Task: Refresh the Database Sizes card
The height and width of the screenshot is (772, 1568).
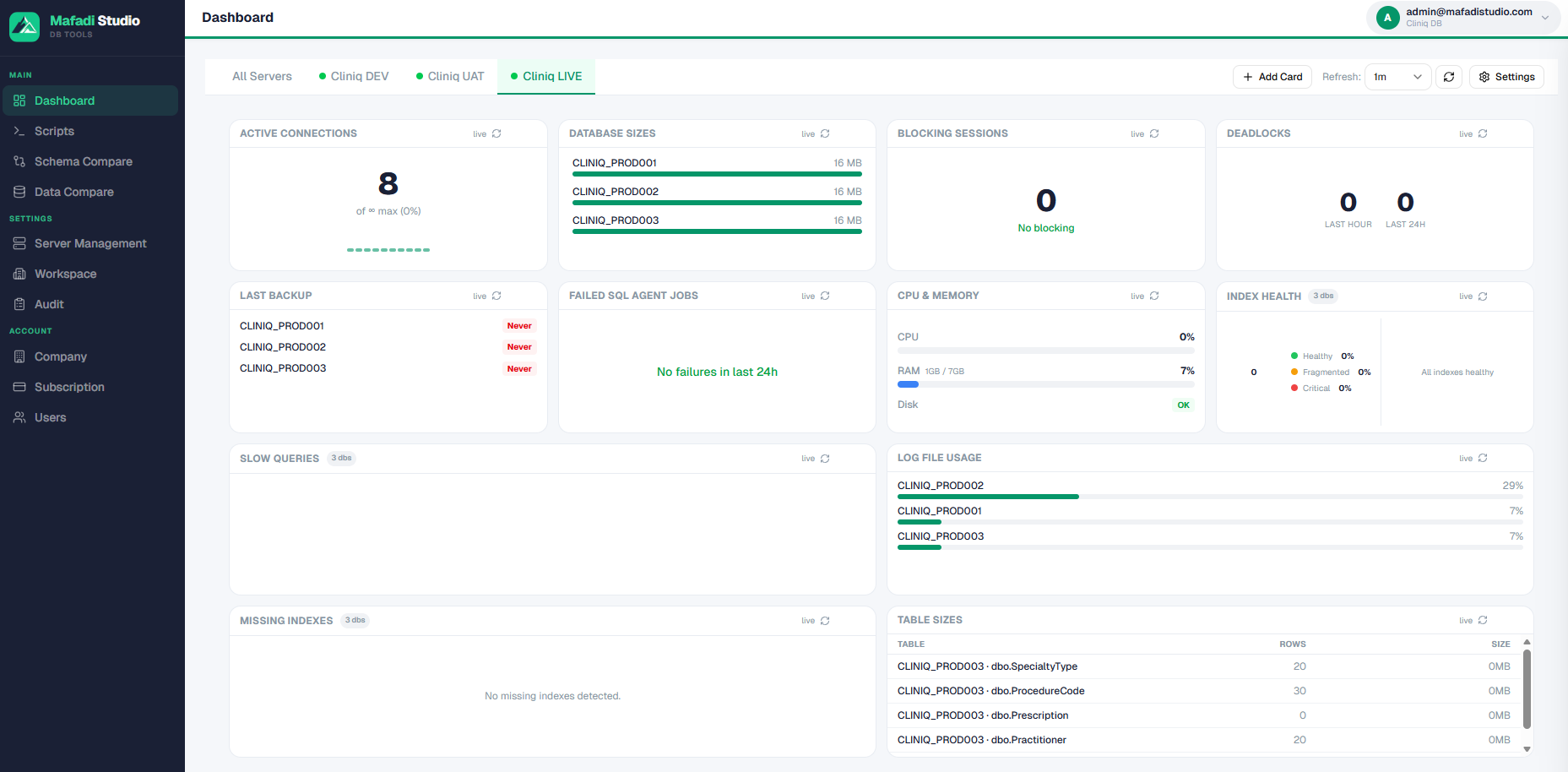Action: [825, 133]
